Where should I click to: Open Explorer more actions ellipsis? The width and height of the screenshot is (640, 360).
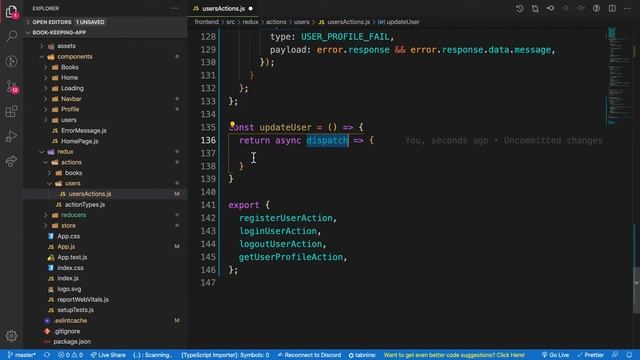pyautogui.click(x=175, y=9)
